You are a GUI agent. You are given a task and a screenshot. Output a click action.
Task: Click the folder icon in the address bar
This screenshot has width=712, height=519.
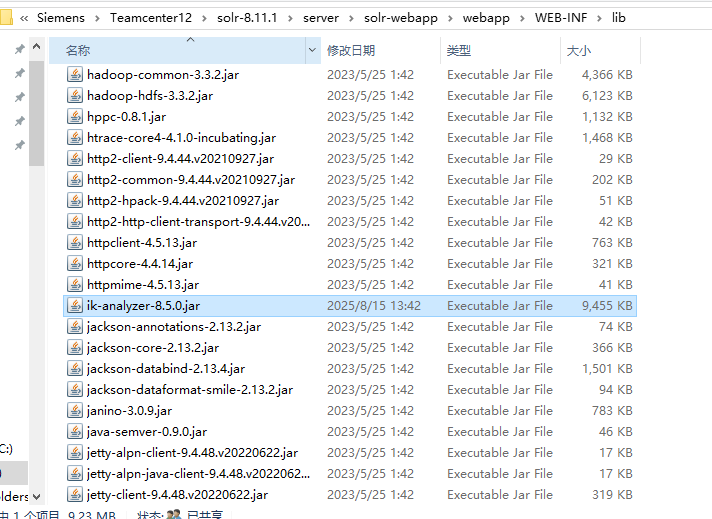pos(6,17)
